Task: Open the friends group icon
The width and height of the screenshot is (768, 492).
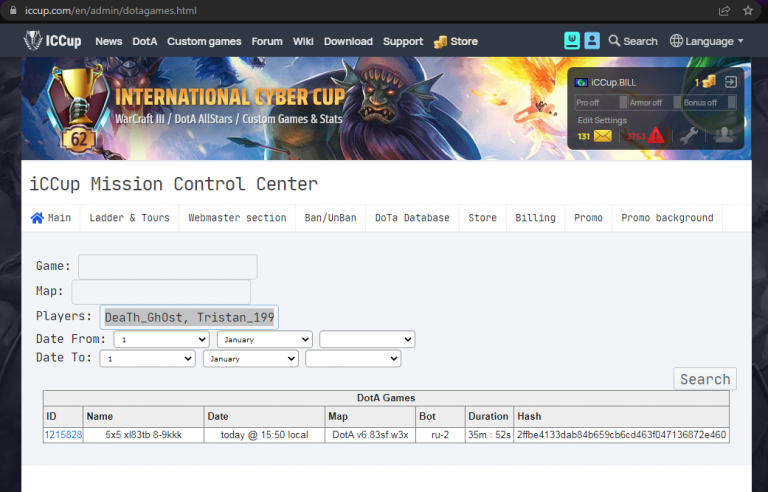Action: [x=724, y=135]
